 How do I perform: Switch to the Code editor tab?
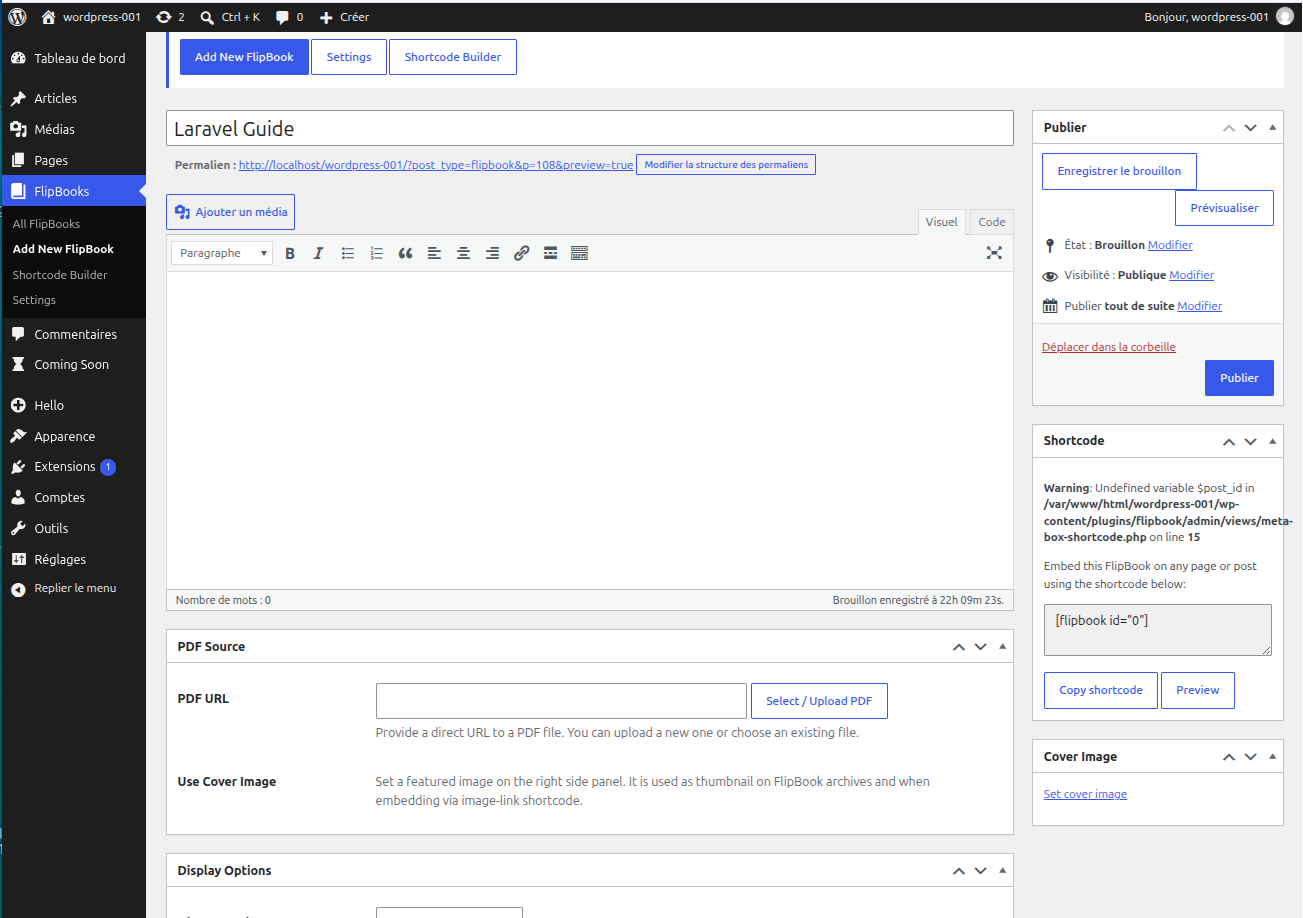[992, 222]
